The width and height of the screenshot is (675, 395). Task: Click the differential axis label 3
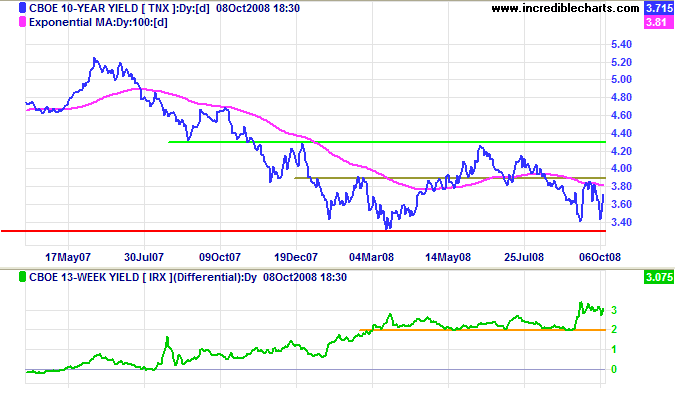614,310
